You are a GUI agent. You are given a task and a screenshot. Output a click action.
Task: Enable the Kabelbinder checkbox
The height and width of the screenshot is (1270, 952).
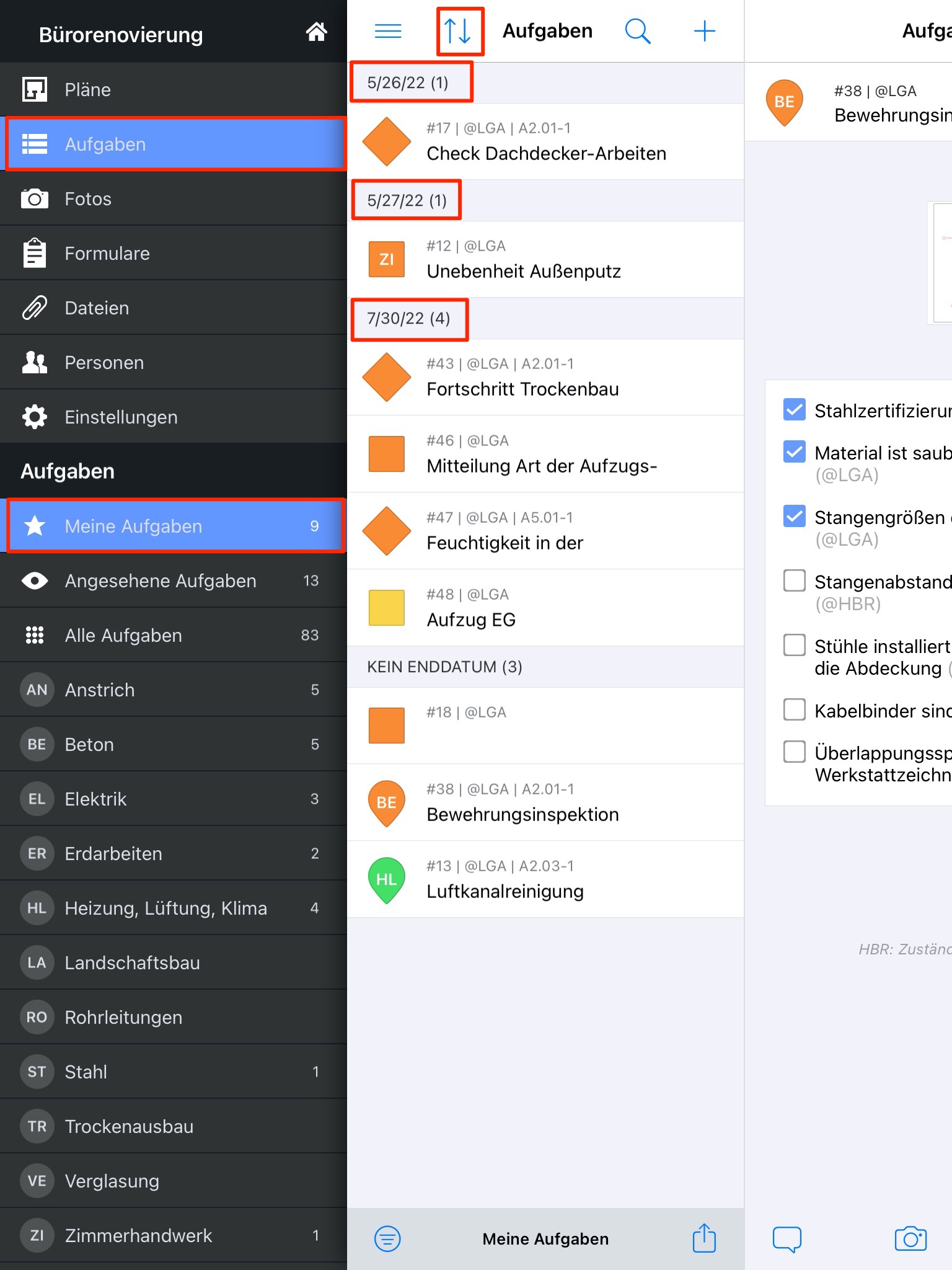(795, 709)
